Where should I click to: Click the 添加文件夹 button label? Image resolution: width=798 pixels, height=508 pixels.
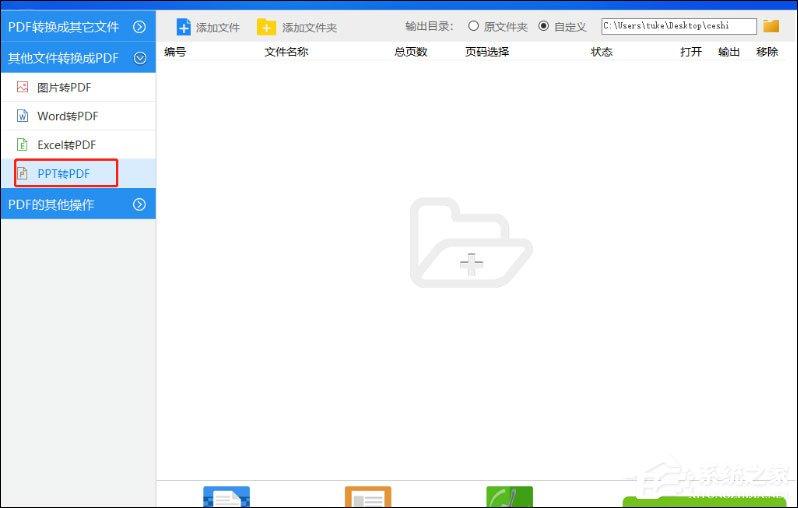(309, 27)
